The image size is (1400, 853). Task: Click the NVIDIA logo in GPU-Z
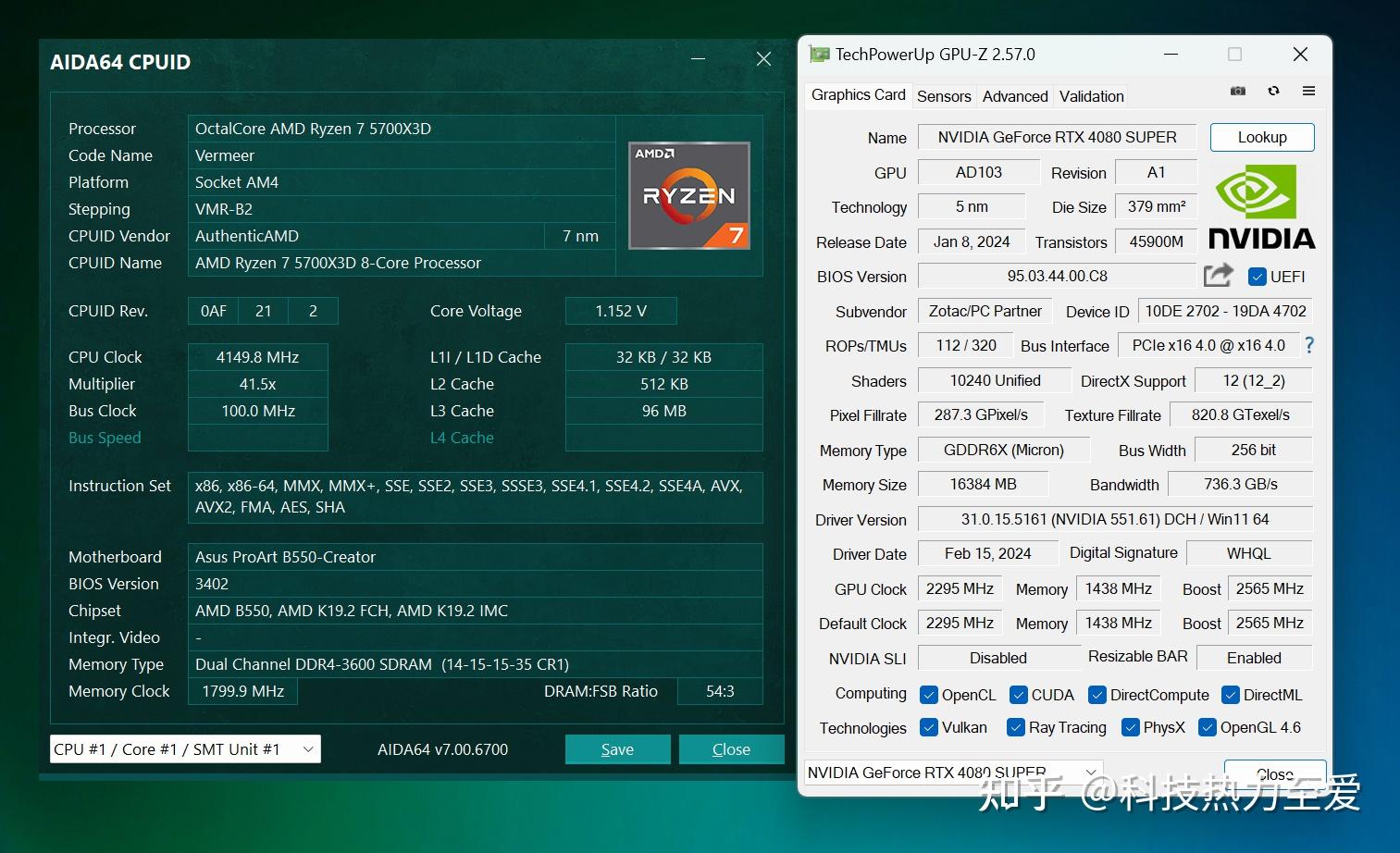coord(1262,206)
